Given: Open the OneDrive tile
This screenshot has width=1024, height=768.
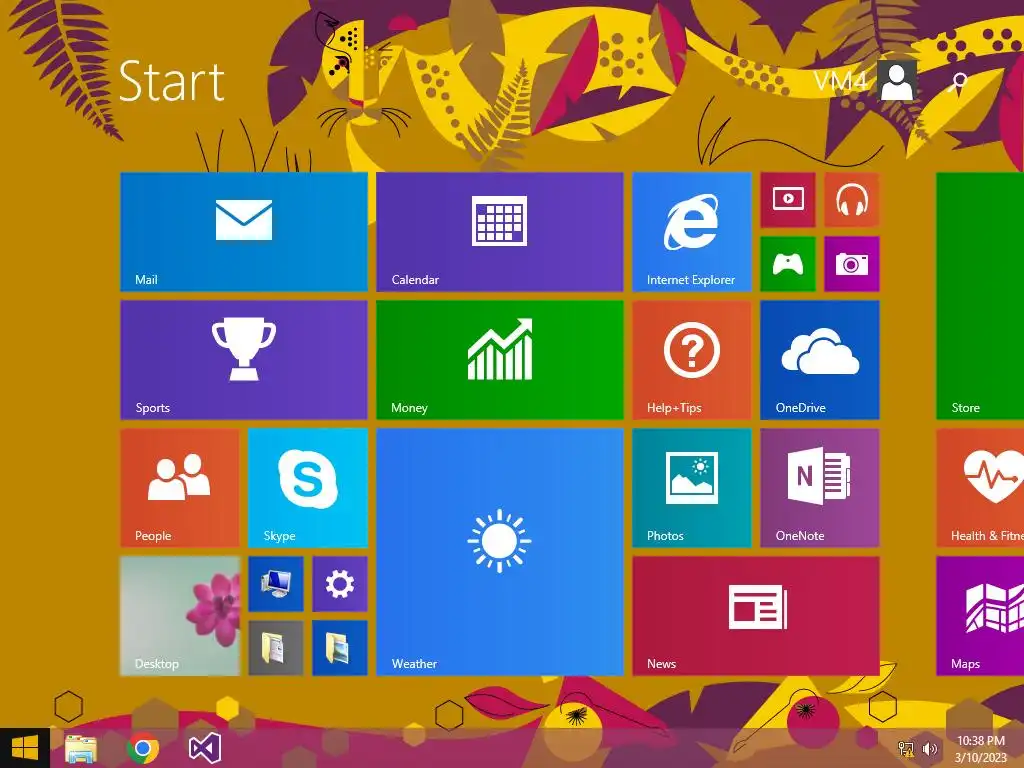Looking at the screenshot, I should [x=820, y=360].
